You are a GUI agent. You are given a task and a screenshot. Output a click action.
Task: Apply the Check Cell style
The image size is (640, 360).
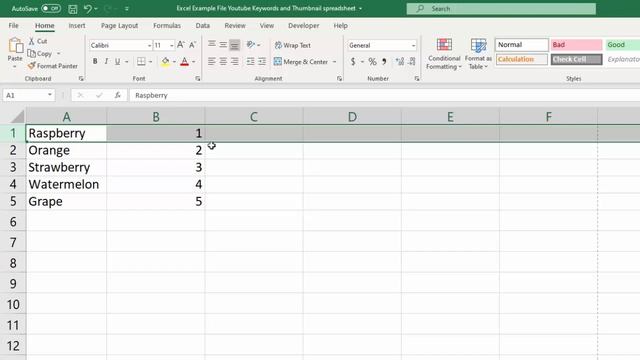[576, 60]
